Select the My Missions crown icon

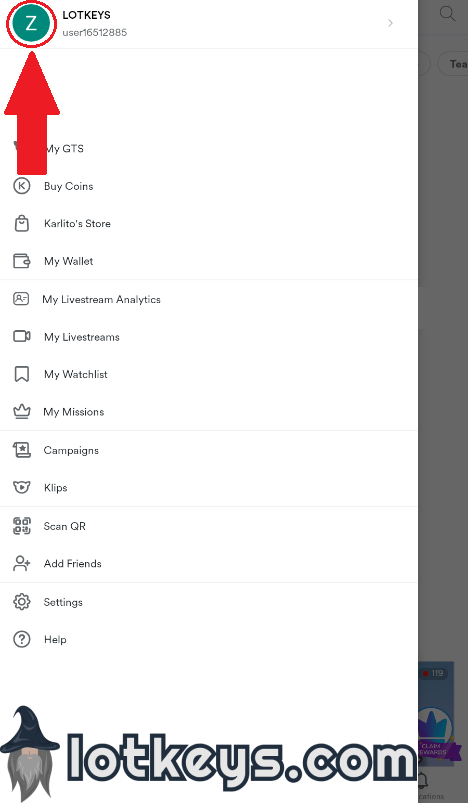[22, 412]
